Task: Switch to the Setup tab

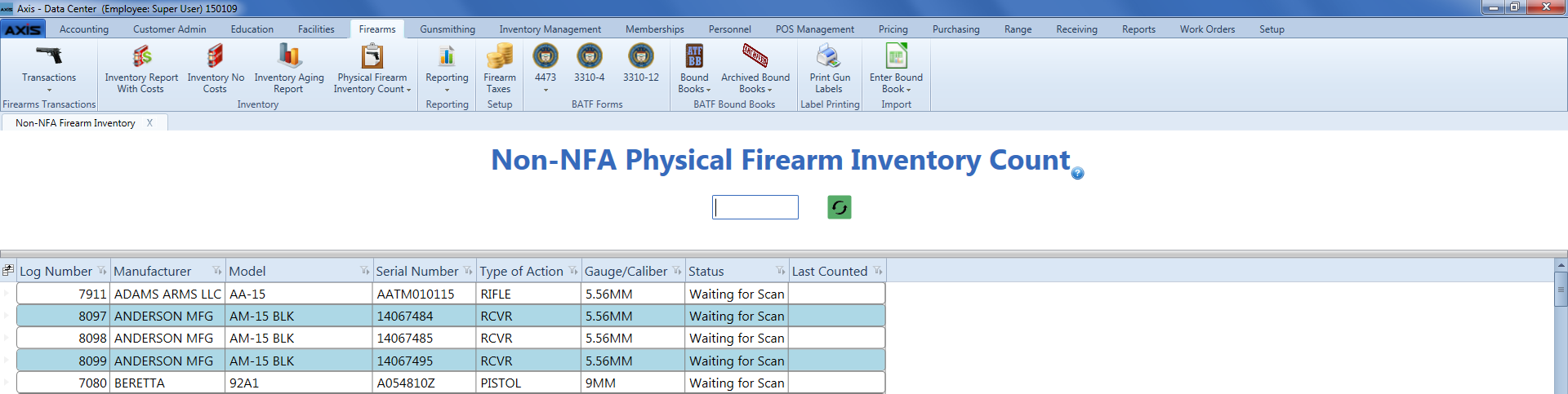Action: (1272, 29)
